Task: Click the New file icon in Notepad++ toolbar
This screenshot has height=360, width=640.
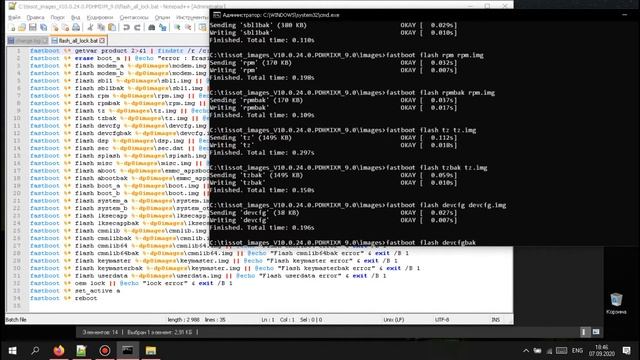Action: coord(12,27)
